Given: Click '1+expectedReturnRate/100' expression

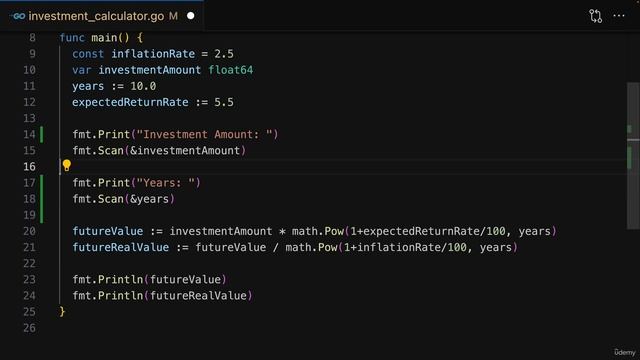Looking at the screenshot, I should tap(428, 231).
